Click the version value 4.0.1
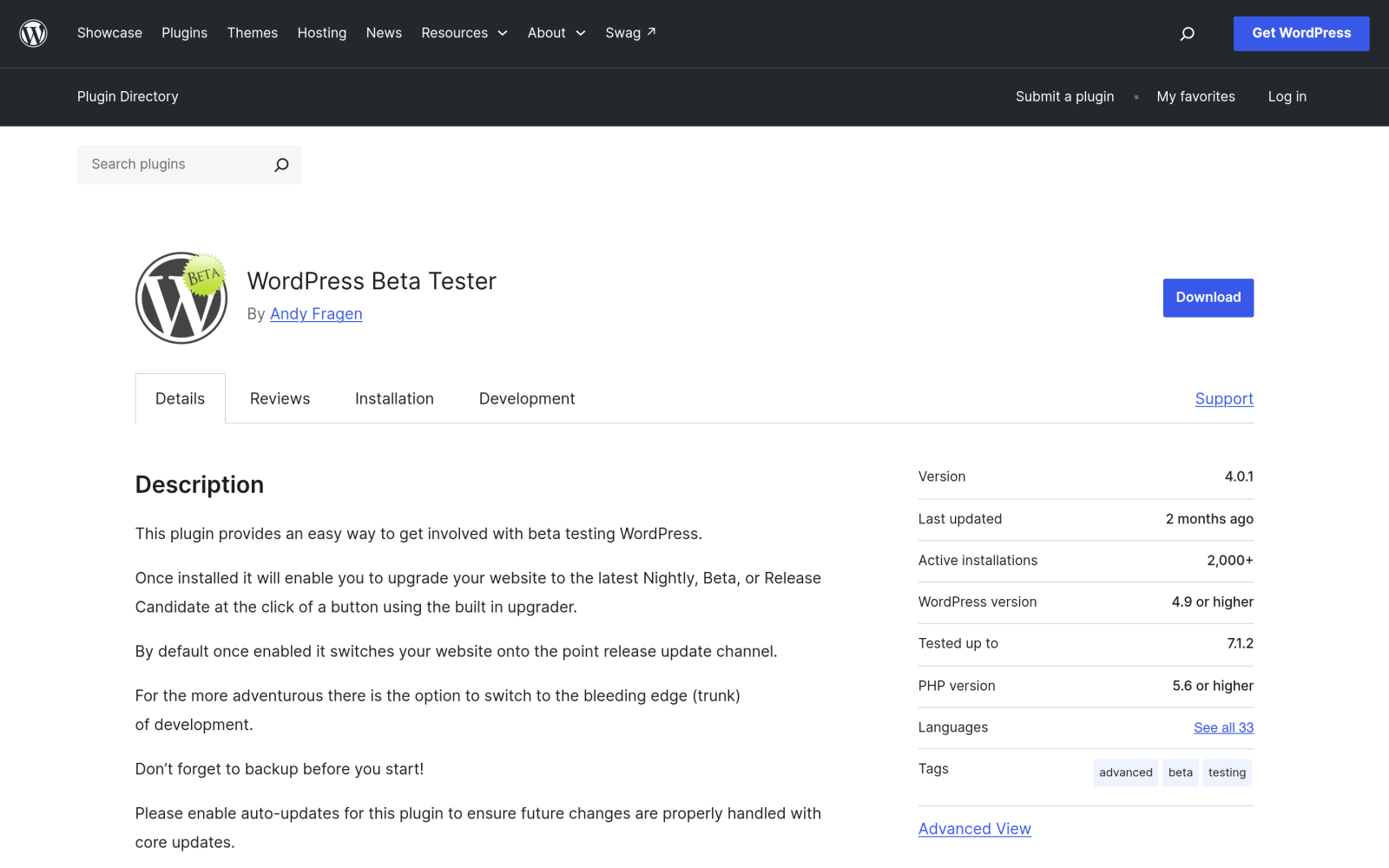Screen dimensions: 1389x868 pyautogui.click(x=1239, y=477)
